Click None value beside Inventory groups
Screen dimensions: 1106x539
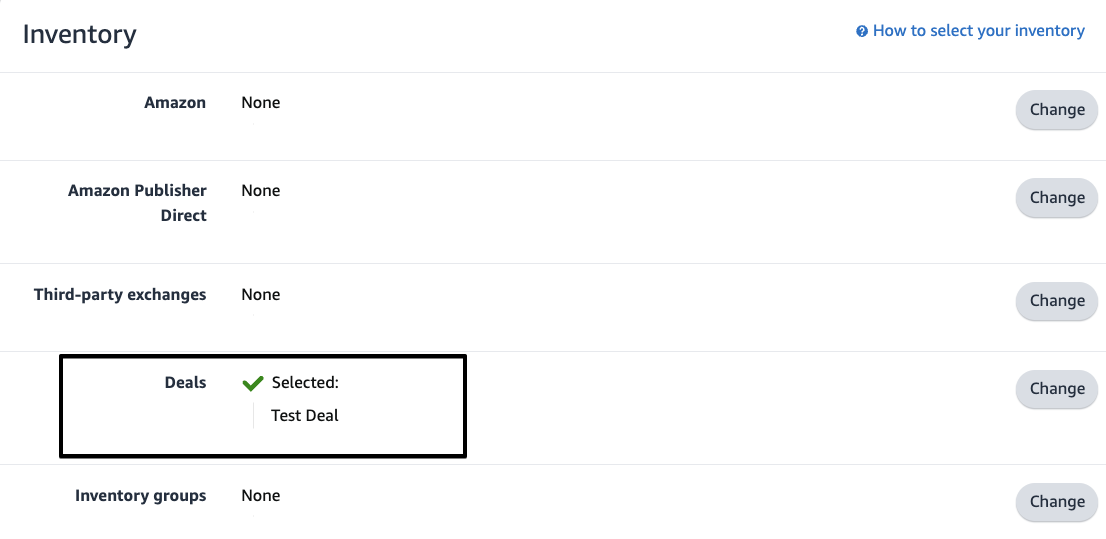click(260, 496)
